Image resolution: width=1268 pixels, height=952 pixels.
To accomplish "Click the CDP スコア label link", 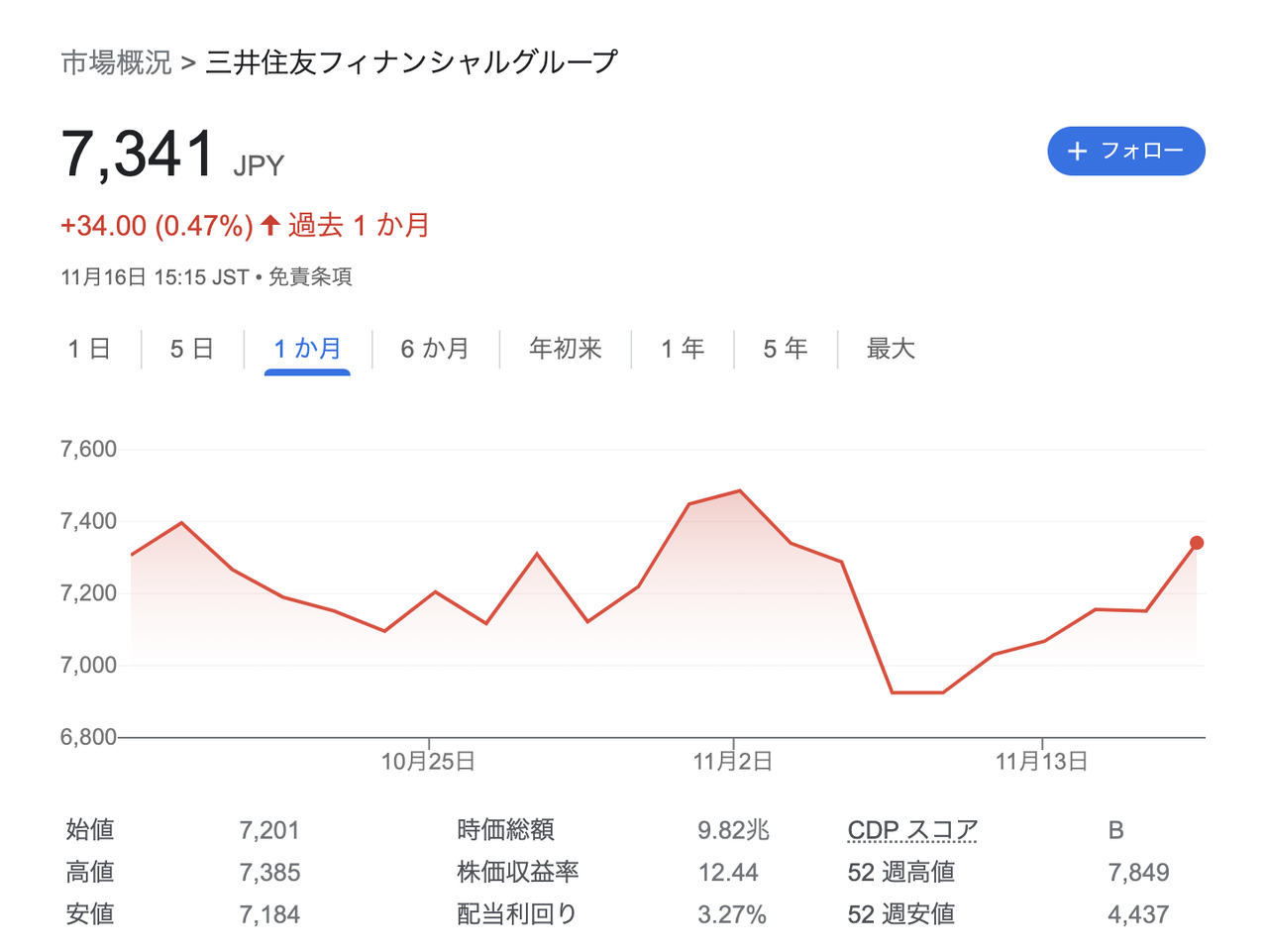I will [912, 830].
